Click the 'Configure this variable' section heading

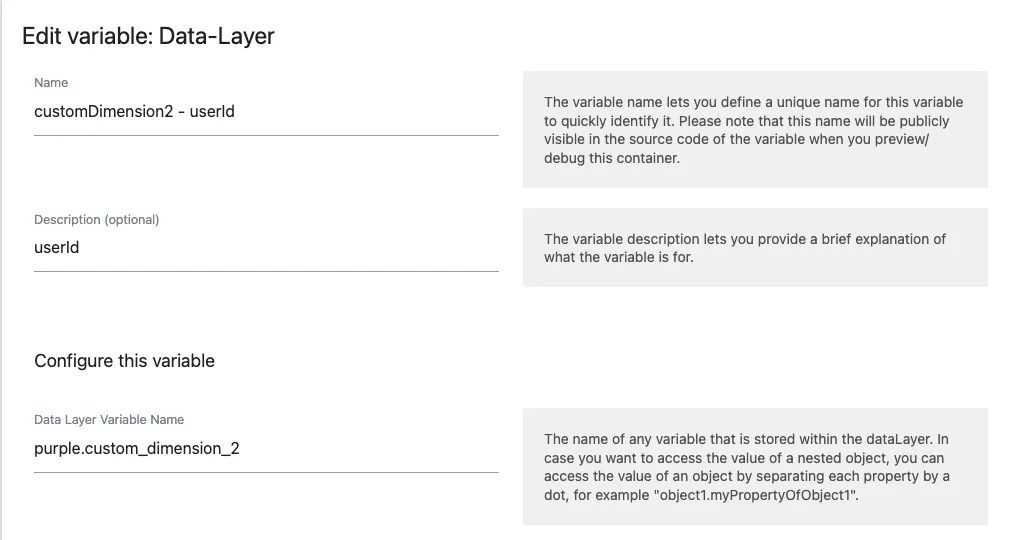[x=124, y=361]
